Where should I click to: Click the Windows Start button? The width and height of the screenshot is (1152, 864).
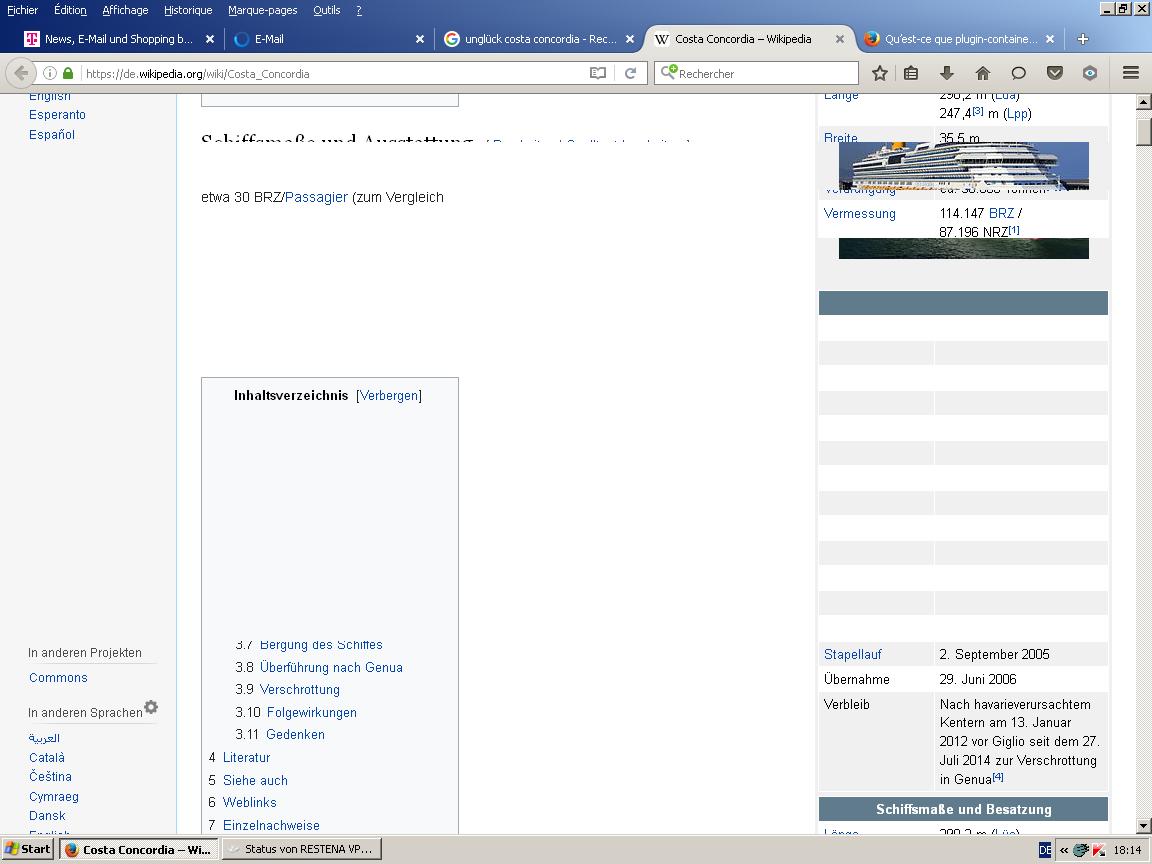28,849
